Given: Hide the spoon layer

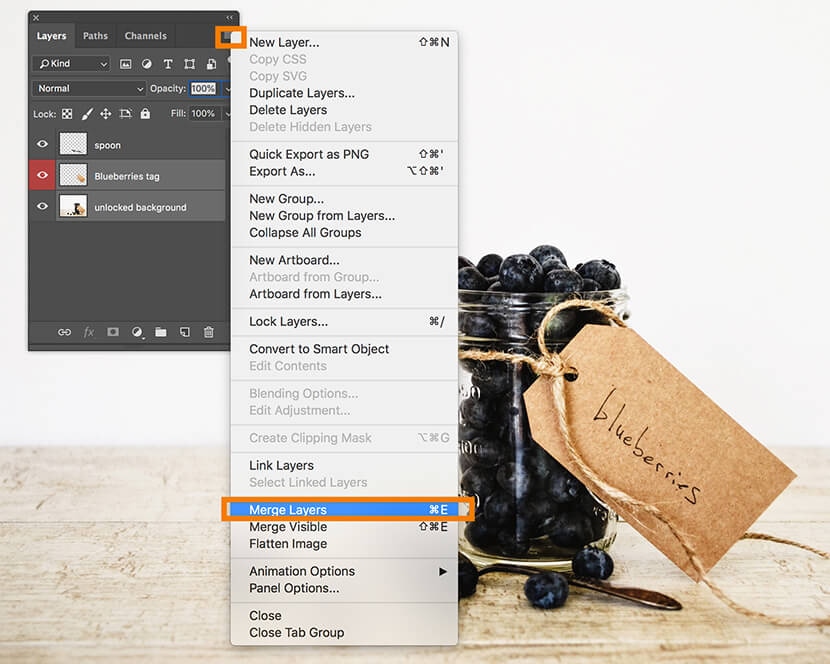Looking at the screenshot, I should (x=42, y=145).
